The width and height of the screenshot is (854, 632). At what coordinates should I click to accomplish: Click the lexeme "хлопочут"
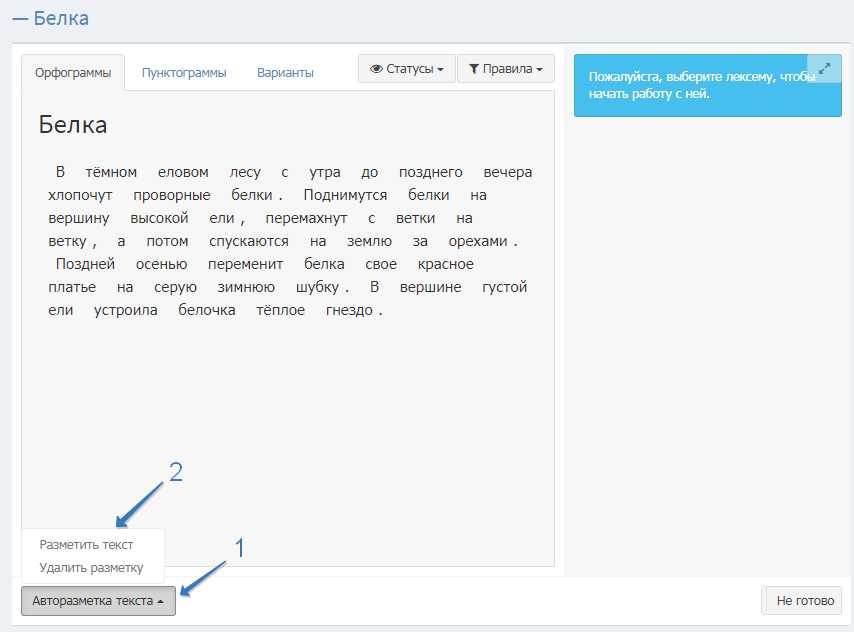pyautogui.click(x=79, y=195)
